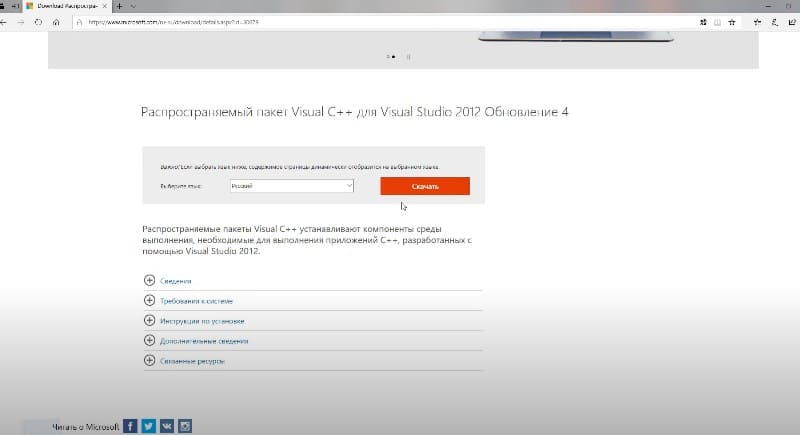Expand Инструкции по установке section
Screen dimensions: 800x435
pos(149,320)
